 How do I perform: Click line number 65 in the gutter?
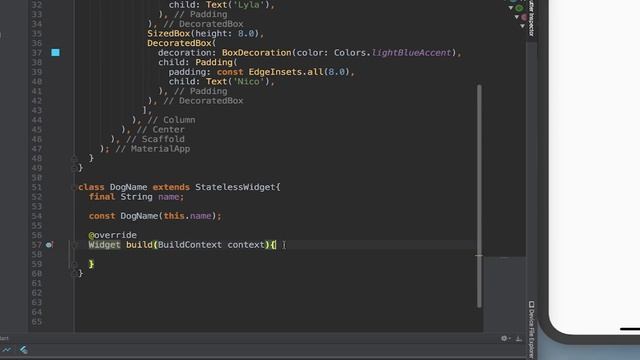37,322
